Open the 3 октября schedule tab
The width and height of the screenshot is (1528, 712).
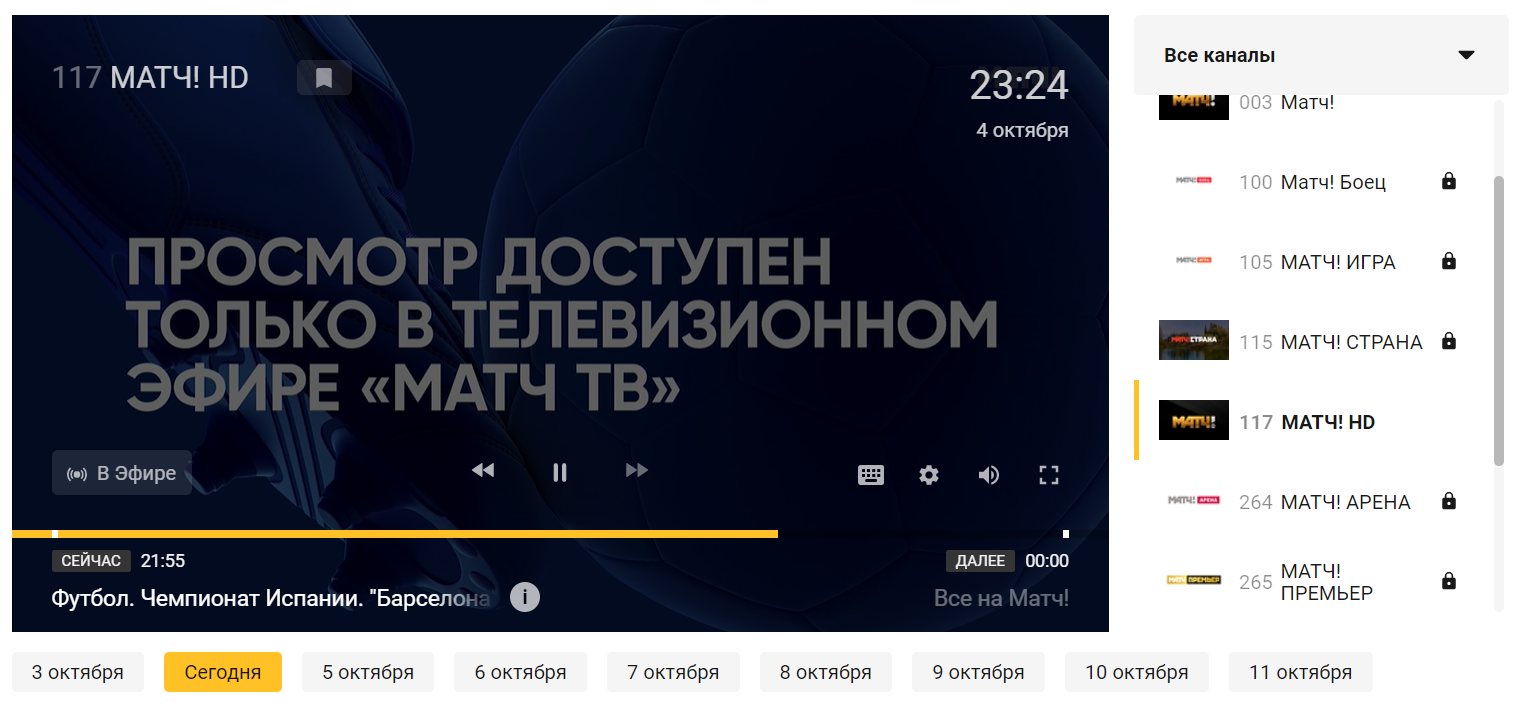point(78,672)
